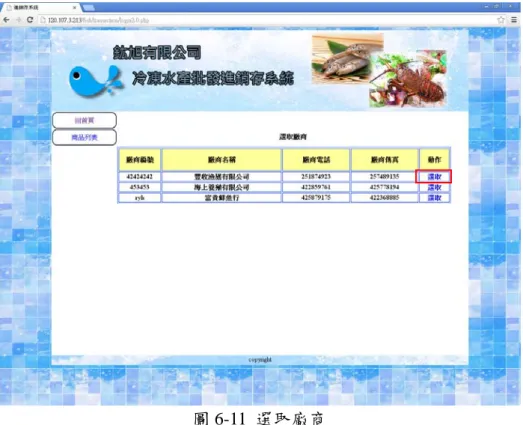This screenshot has width=523, height=425.
Task: Click the 動作 column header
Action: coord(434,160)
